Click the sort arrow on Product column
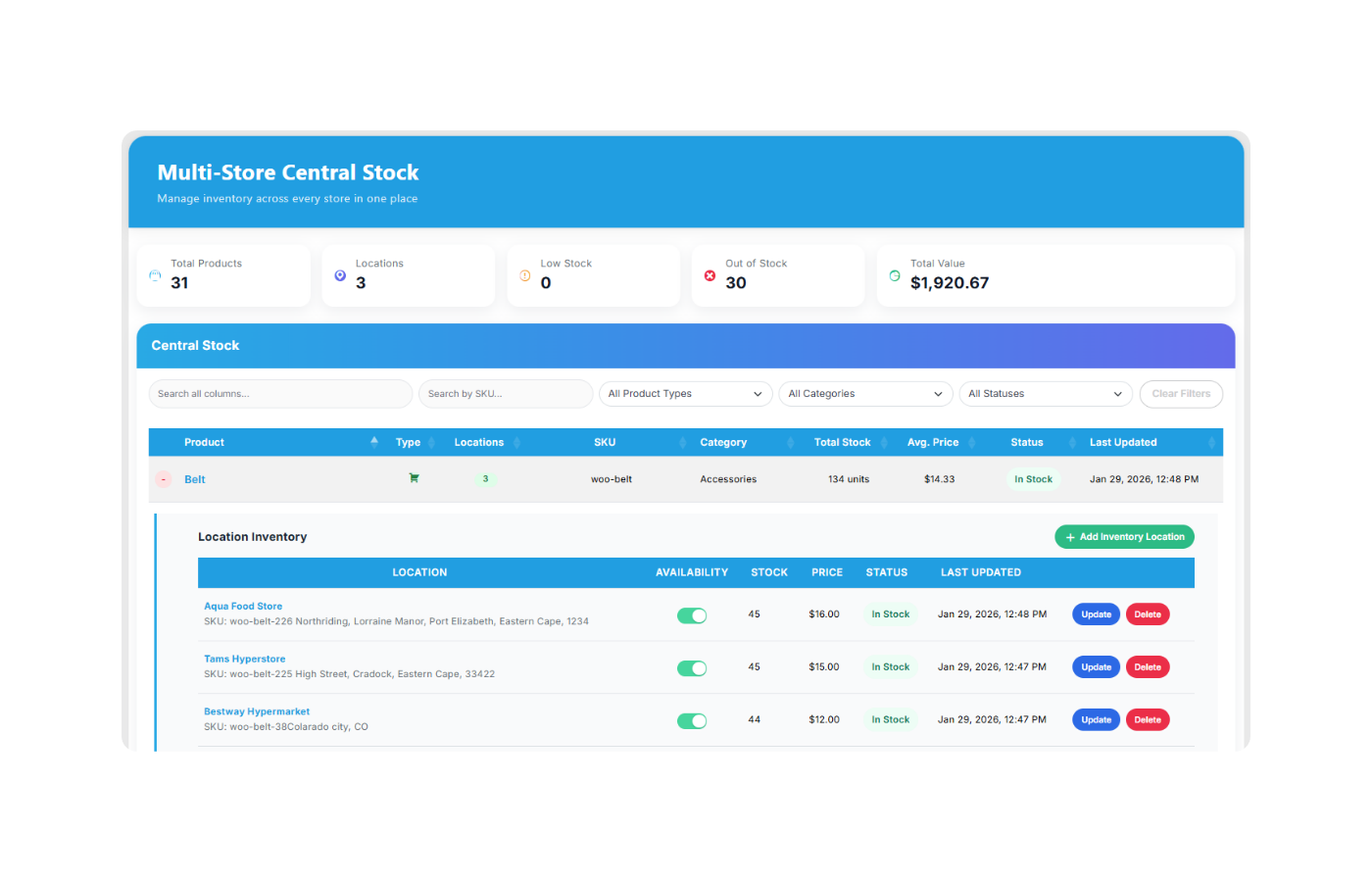The width and height of the screenshot is (1372, 882). 373,442
